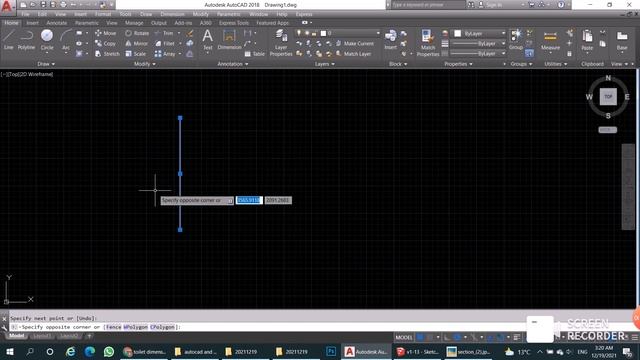Click Make Current layer button

(355, 43)
